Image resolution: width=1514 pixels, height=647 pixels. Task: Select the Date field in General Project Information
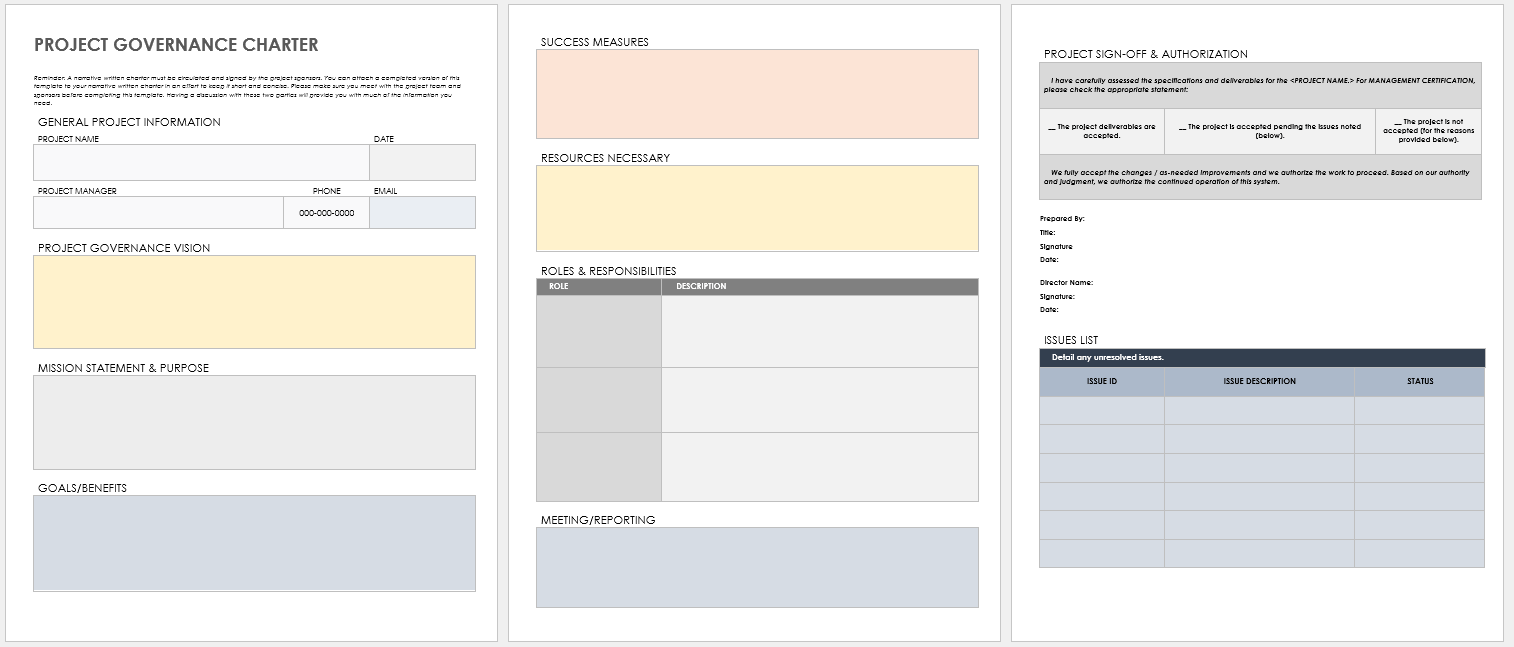422,162
